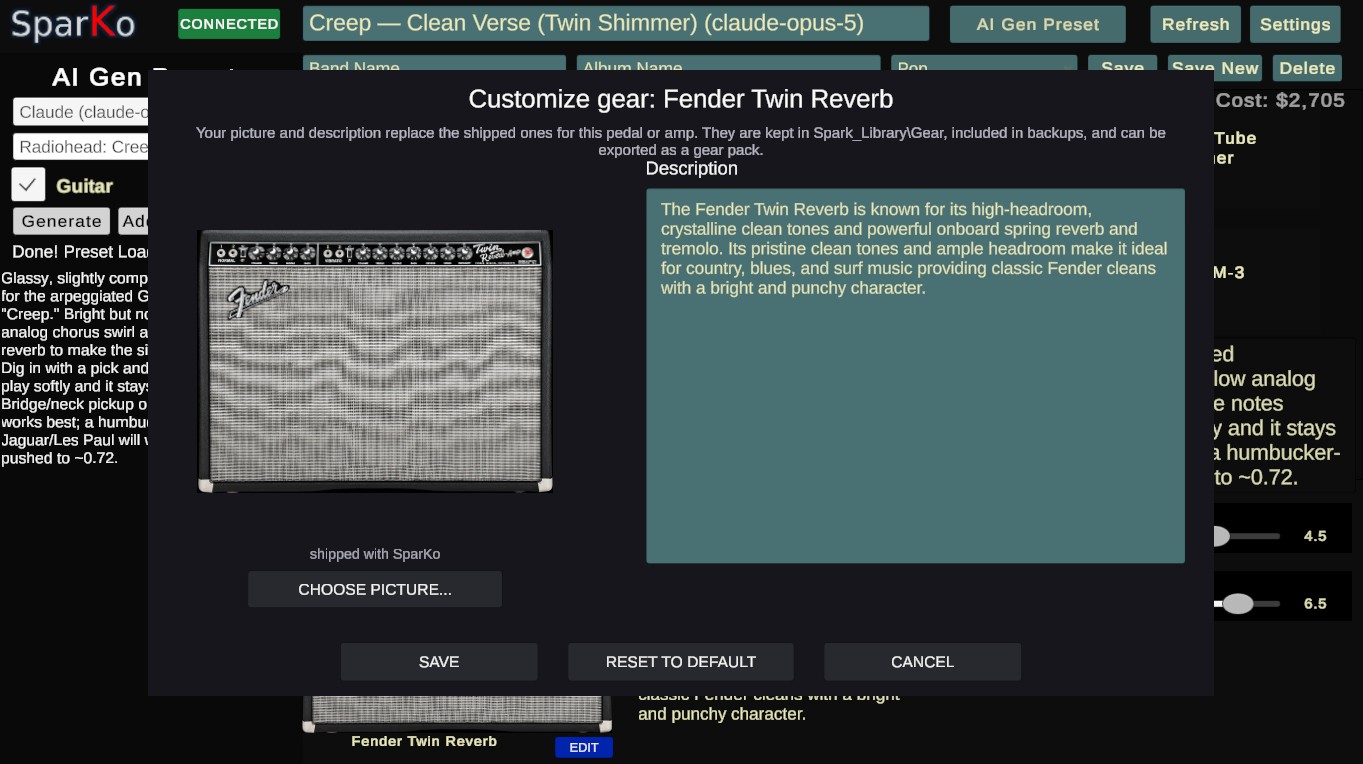Viewport: 1363px width, 764px height.
Task: Click the Cost: $2,705 text
Action: (1280, 100)
